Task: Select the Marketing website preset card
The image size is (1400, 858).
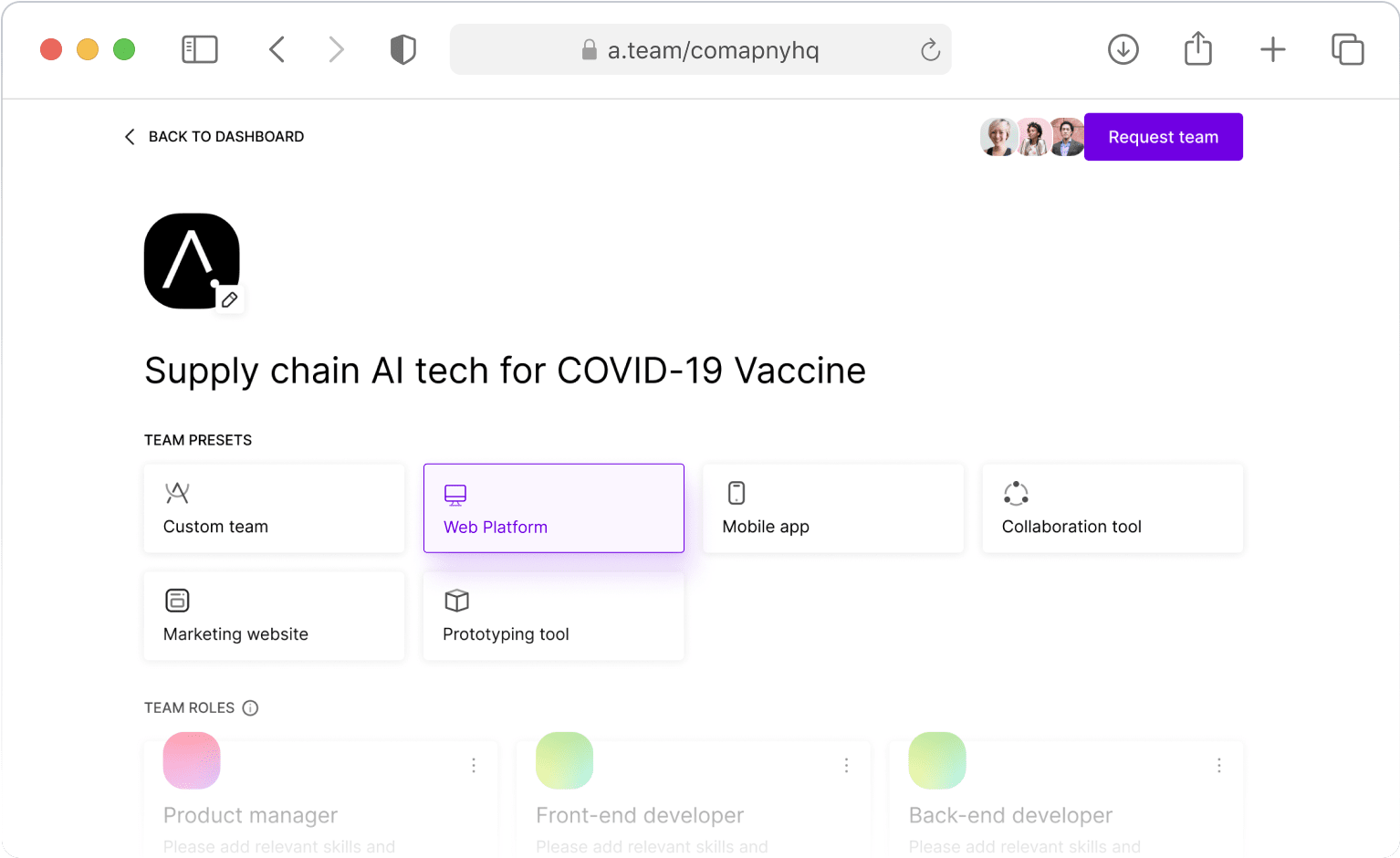Action: 274,616
